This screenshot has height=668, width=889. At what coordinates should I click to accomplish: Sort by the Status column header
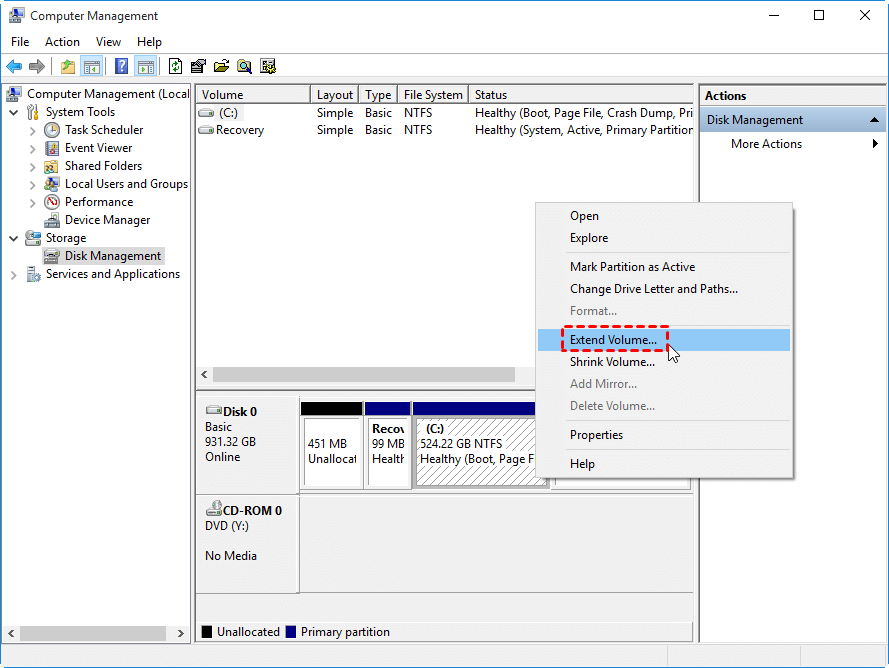581,95
